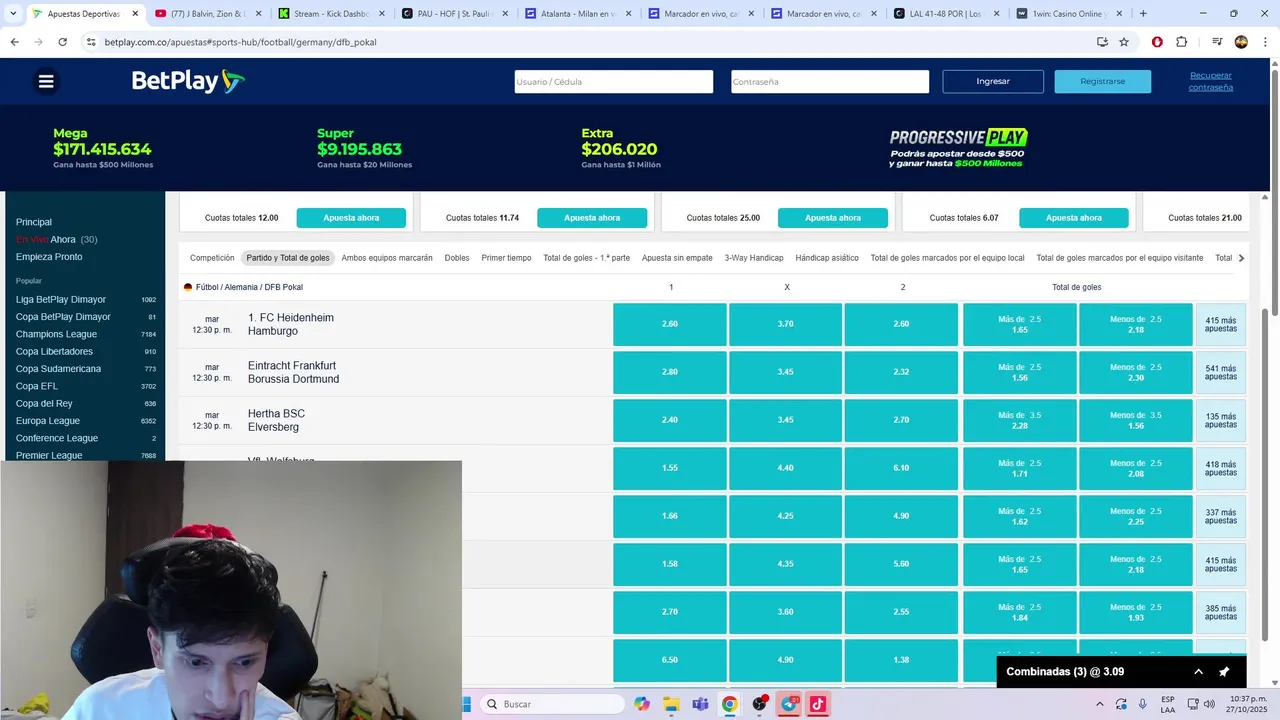This screenshot has width=1280, height=720.
Task: Click the Chrome icon in the taskbar
Action: point(730,704)
